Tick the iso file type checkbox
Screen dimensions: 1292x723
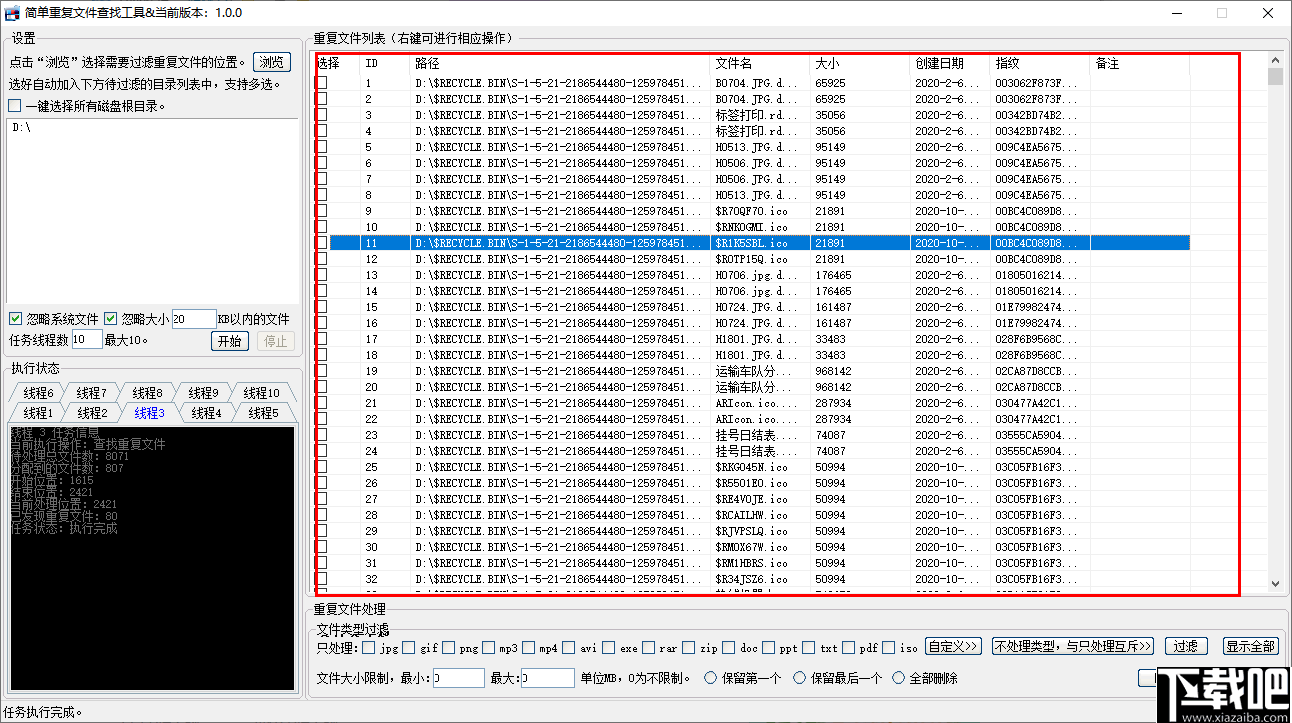point(889,648)
